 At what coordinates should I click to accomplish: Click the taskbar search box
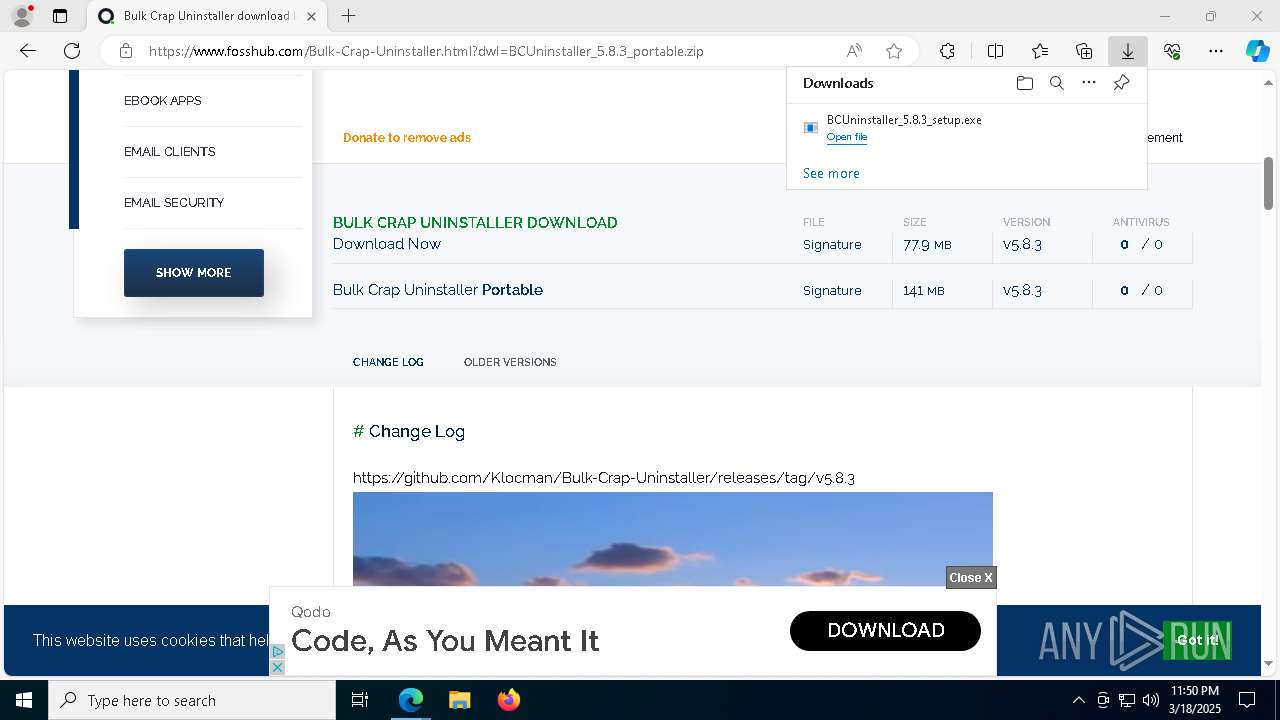point(192,700)
